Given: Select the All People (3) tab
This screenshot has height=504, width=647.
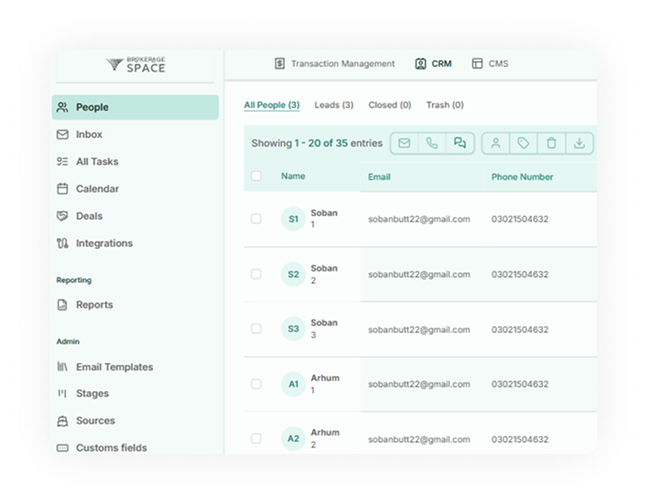Looking at the screenshot, I should coord(272,105).
